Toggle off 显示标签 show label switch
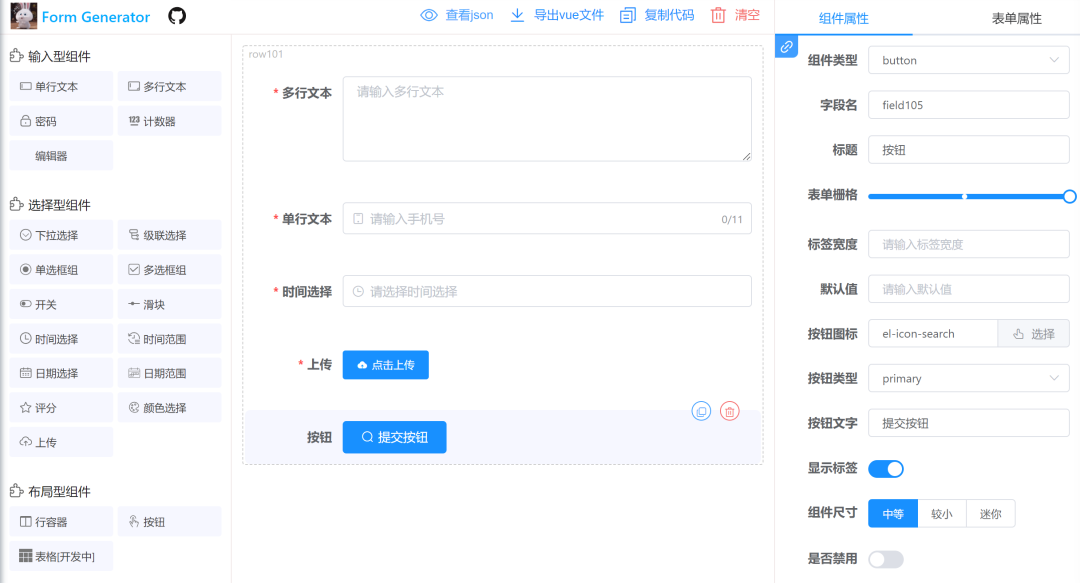Image resolution: width=1080 pixels, height=583 pixels. [x=885, y=468]
